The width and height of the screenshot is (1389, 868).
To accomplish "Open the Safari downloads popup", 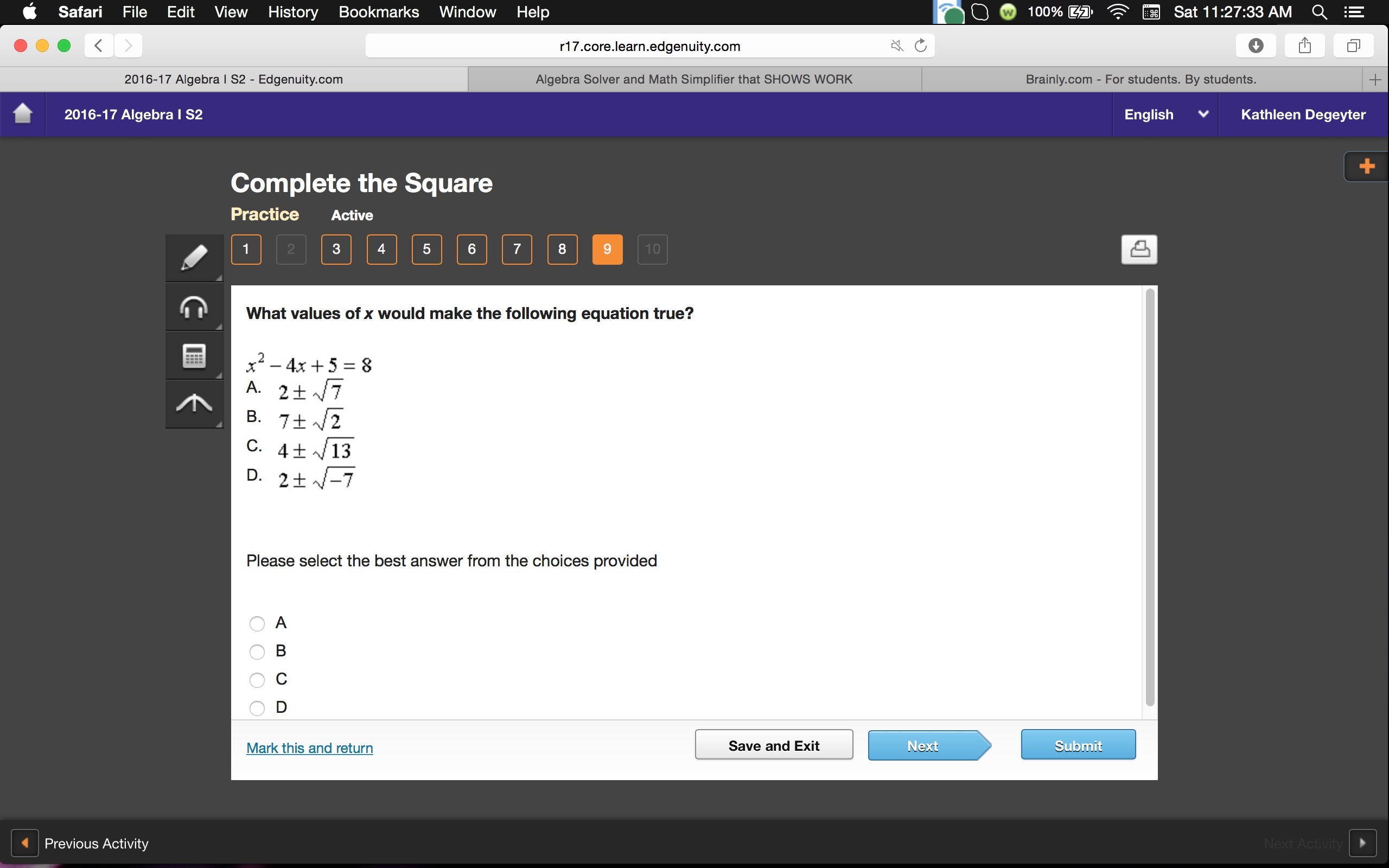I will pos(1256,46).
